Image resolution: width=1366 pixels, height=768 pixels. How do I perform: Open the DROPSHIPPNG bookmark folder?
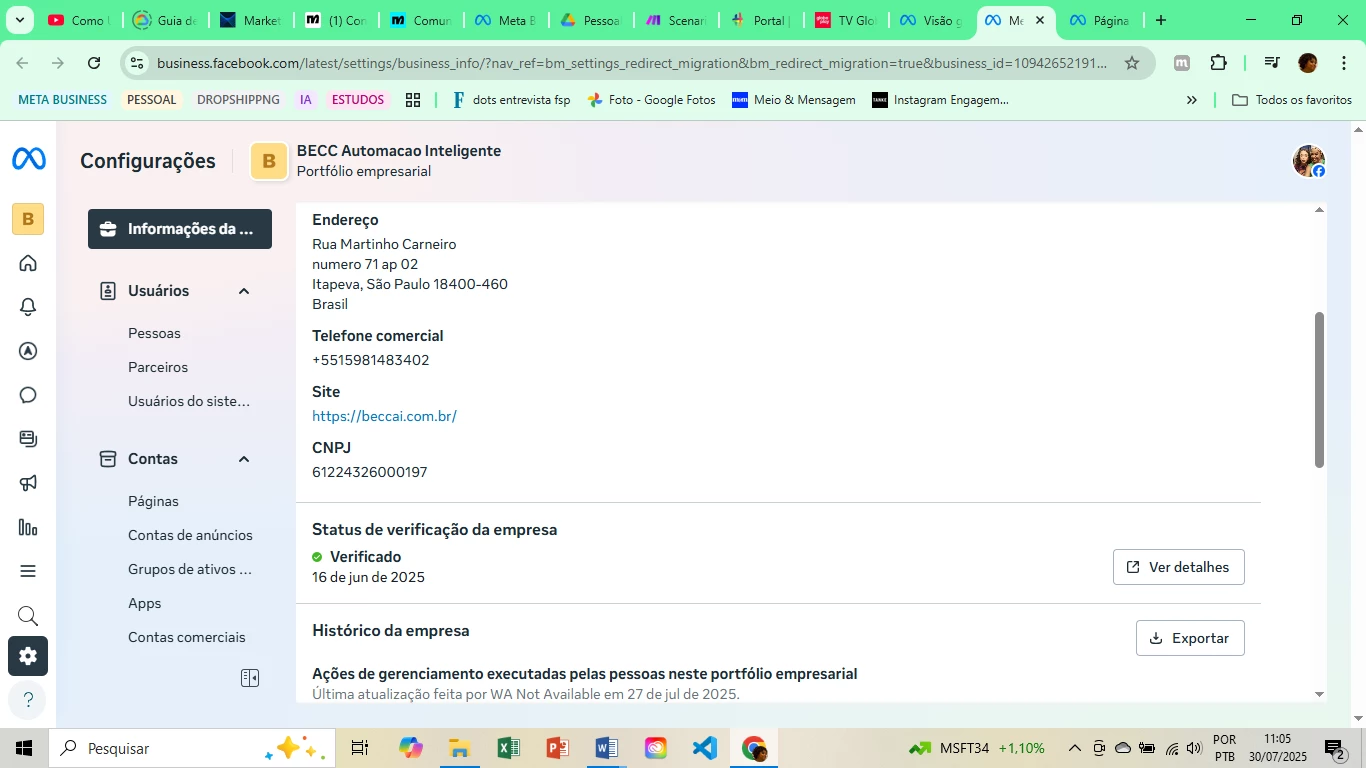(238, 100)
